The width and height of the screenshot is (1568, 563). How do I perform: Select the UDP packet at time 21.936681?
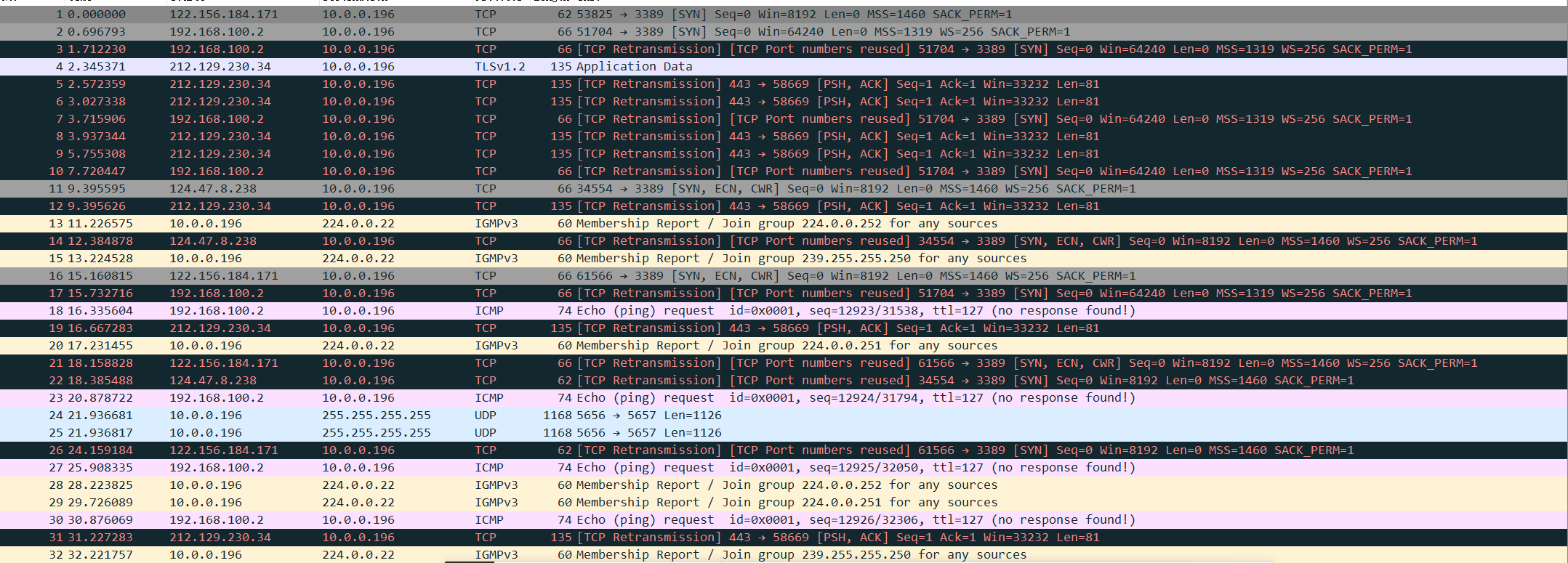pos(784,416)
